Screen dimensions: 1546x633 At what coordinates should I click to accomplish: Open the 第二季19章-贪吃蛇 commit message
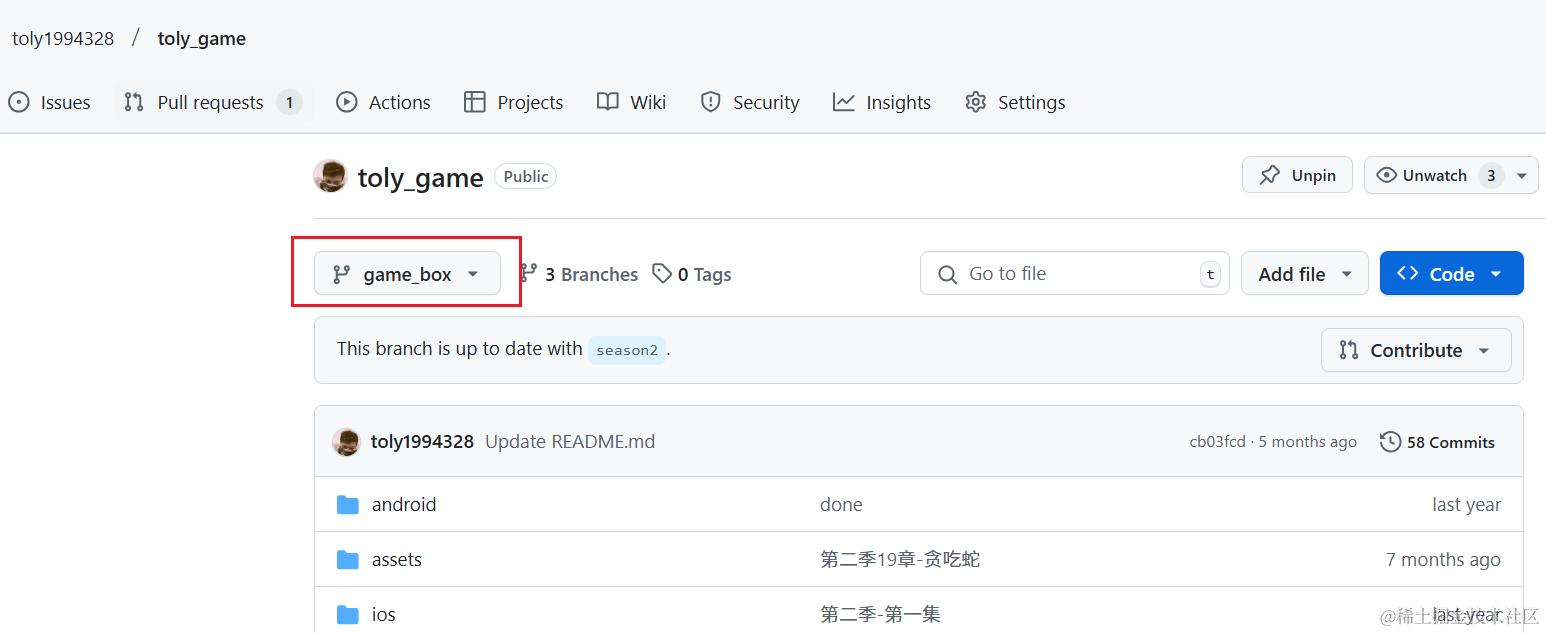click(900, 560)
